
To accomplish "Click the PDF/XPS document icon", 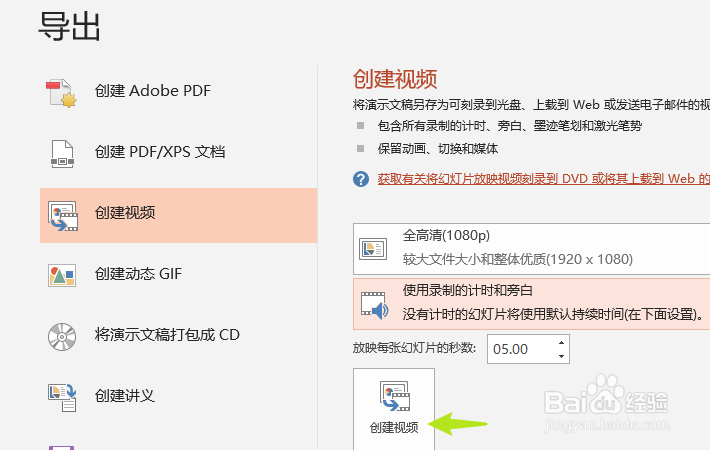I will coord(62,154).
